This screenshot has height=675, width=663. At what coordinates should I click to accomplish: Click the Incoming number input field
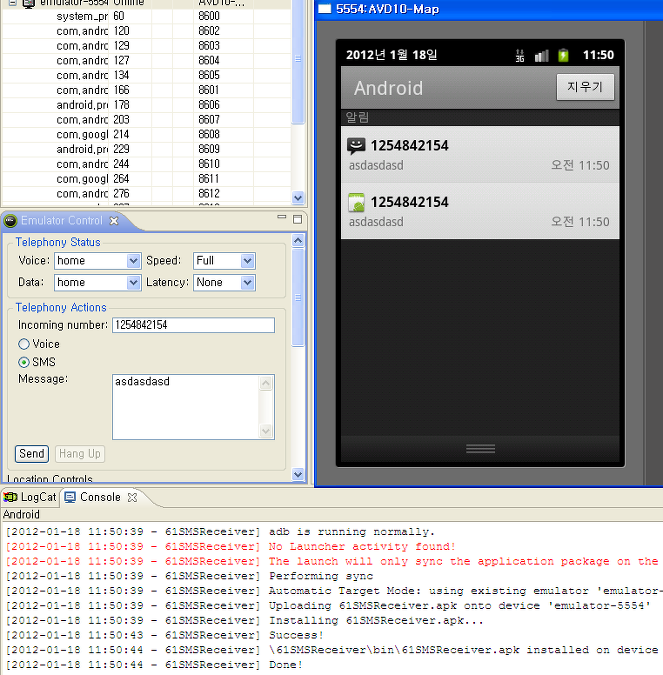[193, 325]
